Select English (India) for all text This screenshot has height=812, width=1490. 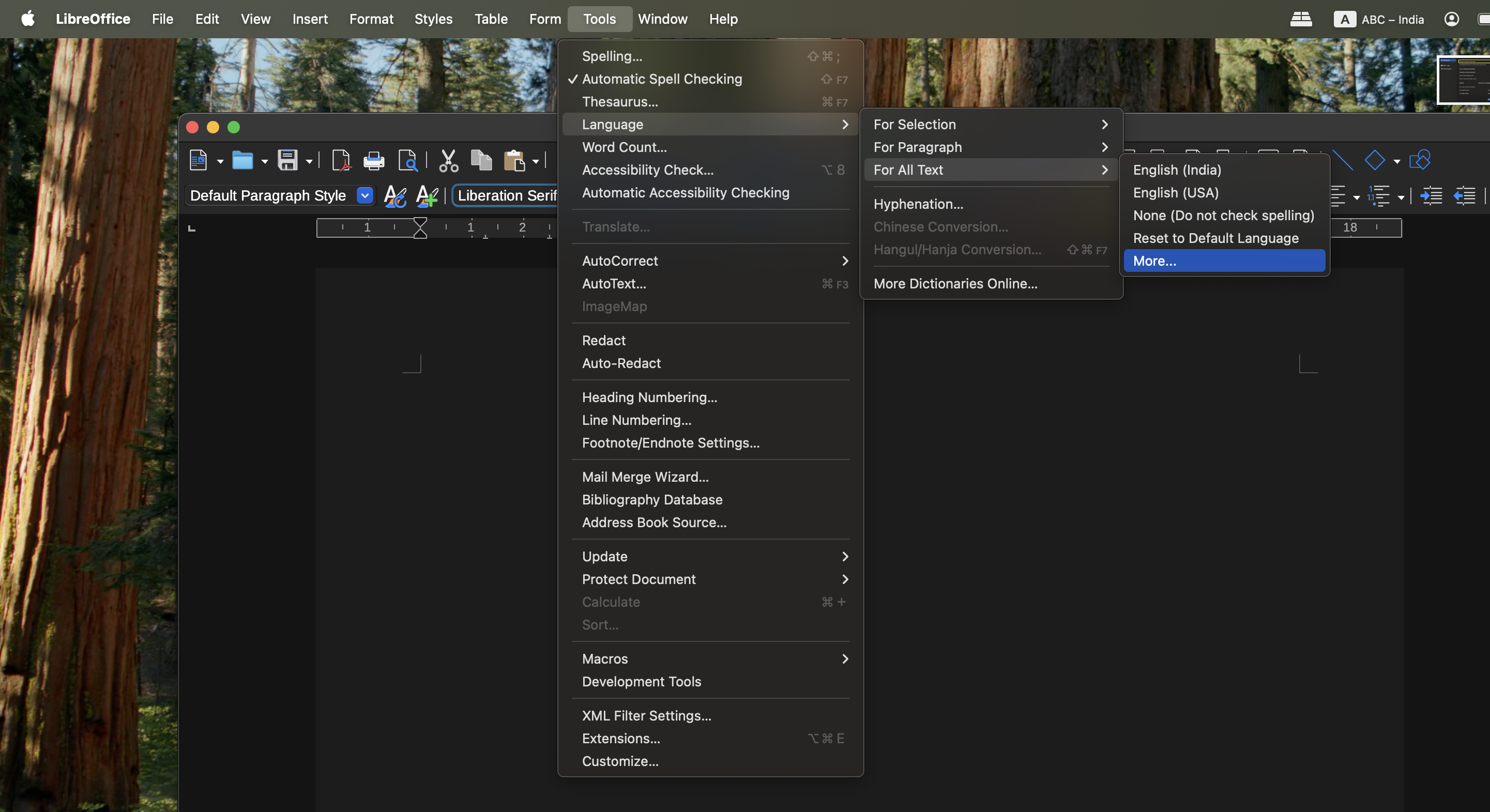point(1224,170)
